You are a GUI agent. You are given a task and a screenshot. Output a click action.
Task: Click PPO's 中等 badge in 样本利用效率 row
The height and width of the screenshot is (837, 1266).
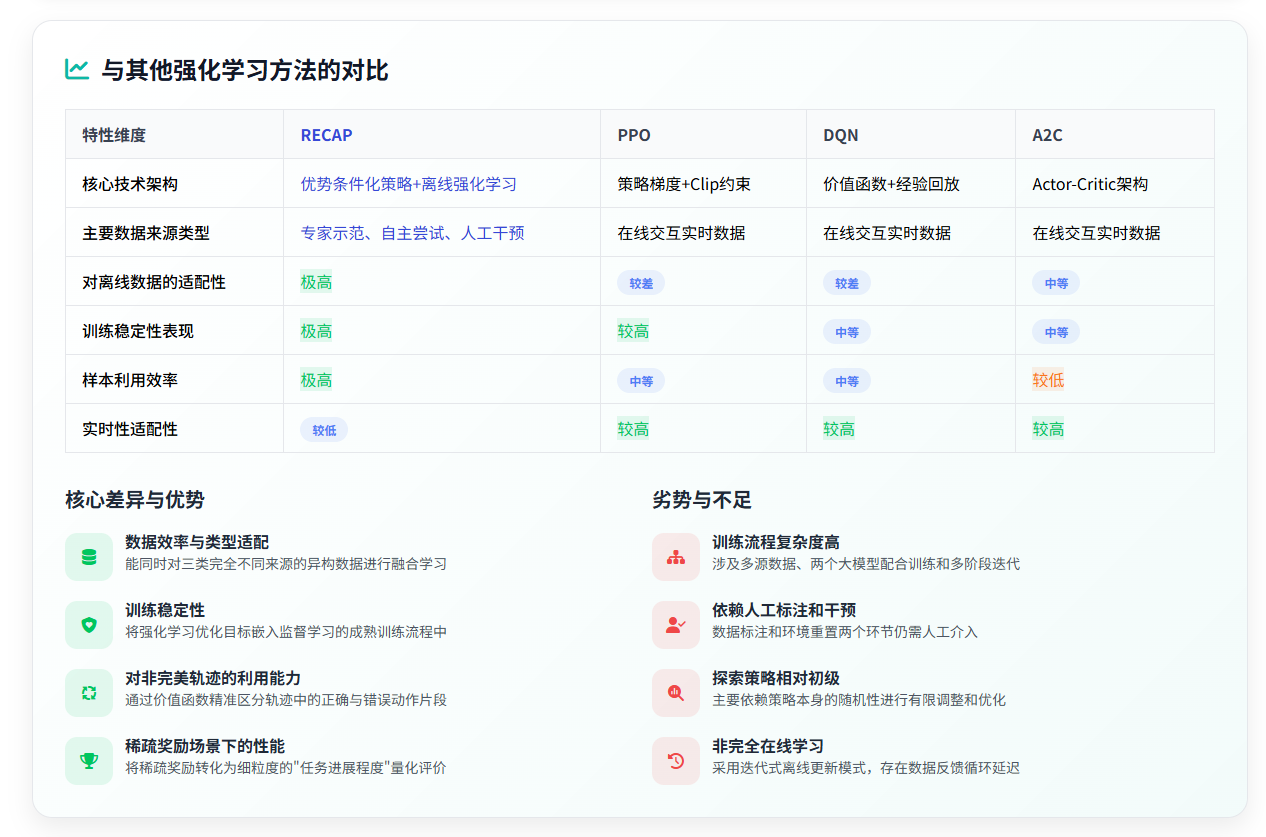click(x=641, y=381)
